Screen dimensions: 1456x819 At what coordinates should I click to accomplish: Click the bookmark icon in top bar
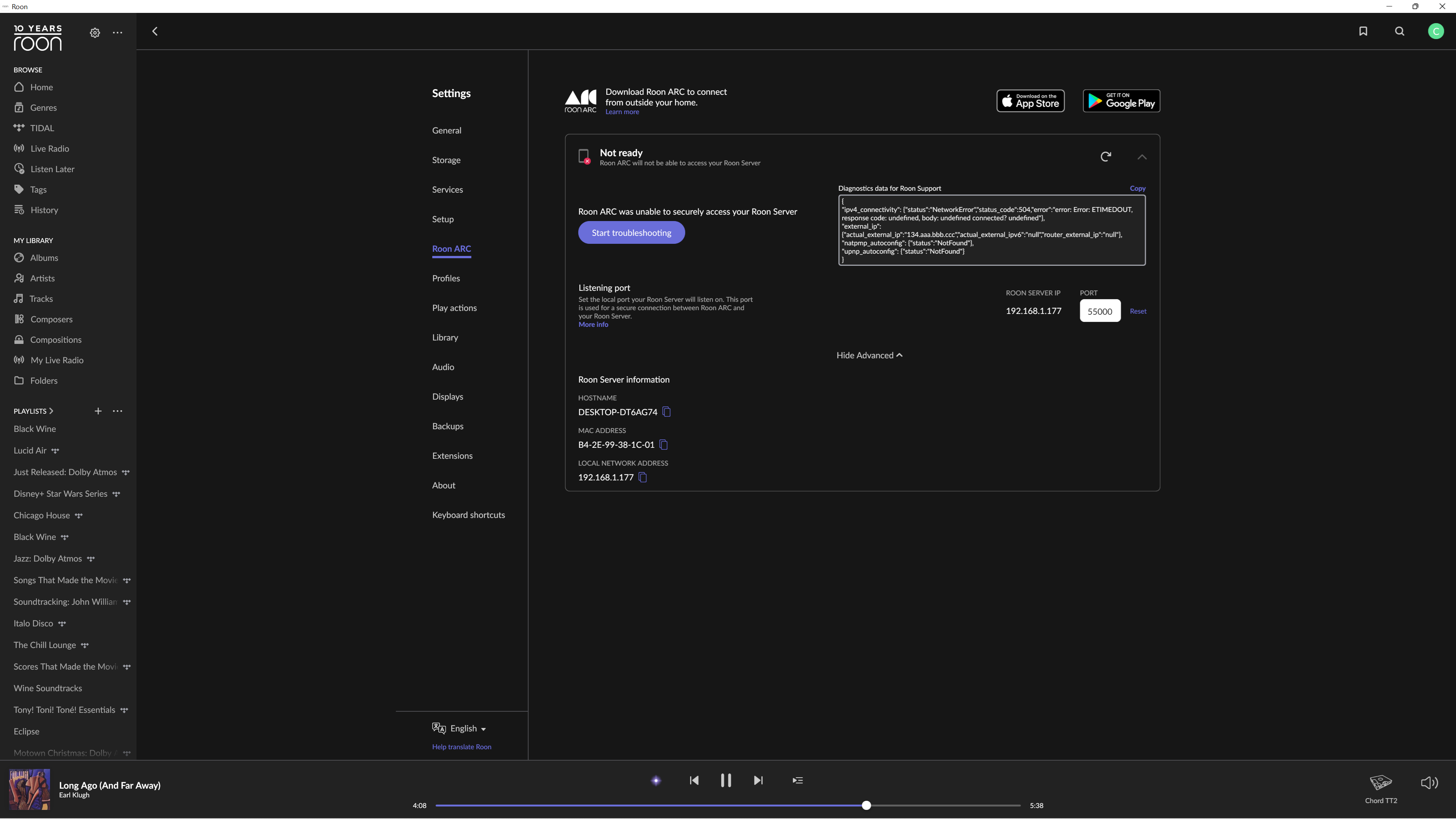click(x=1363, y=31)
